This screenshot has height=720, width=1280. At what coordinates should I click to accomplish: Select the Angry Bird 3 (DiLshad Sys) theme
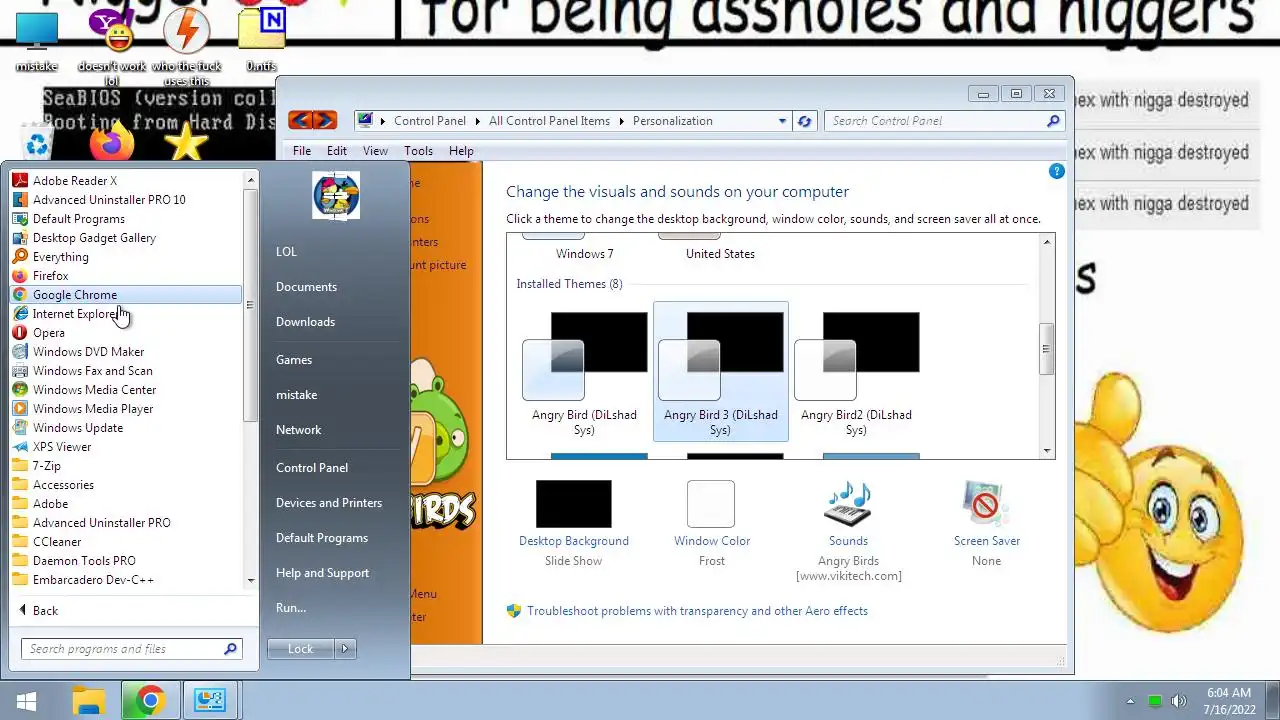(x=720, y=372)
